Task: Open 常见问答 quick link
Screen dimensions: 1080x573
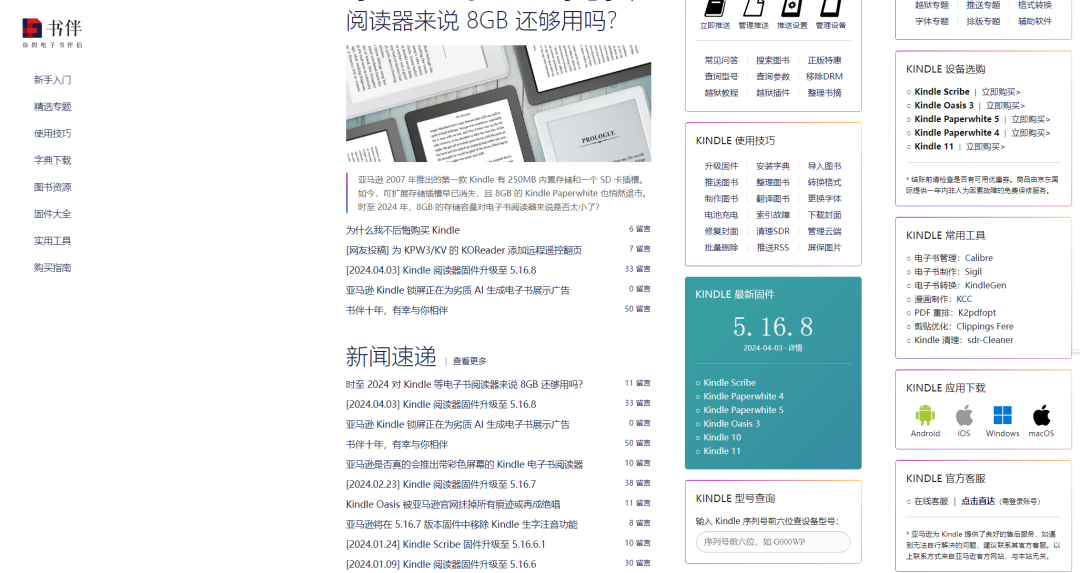Action: [721, 61]
